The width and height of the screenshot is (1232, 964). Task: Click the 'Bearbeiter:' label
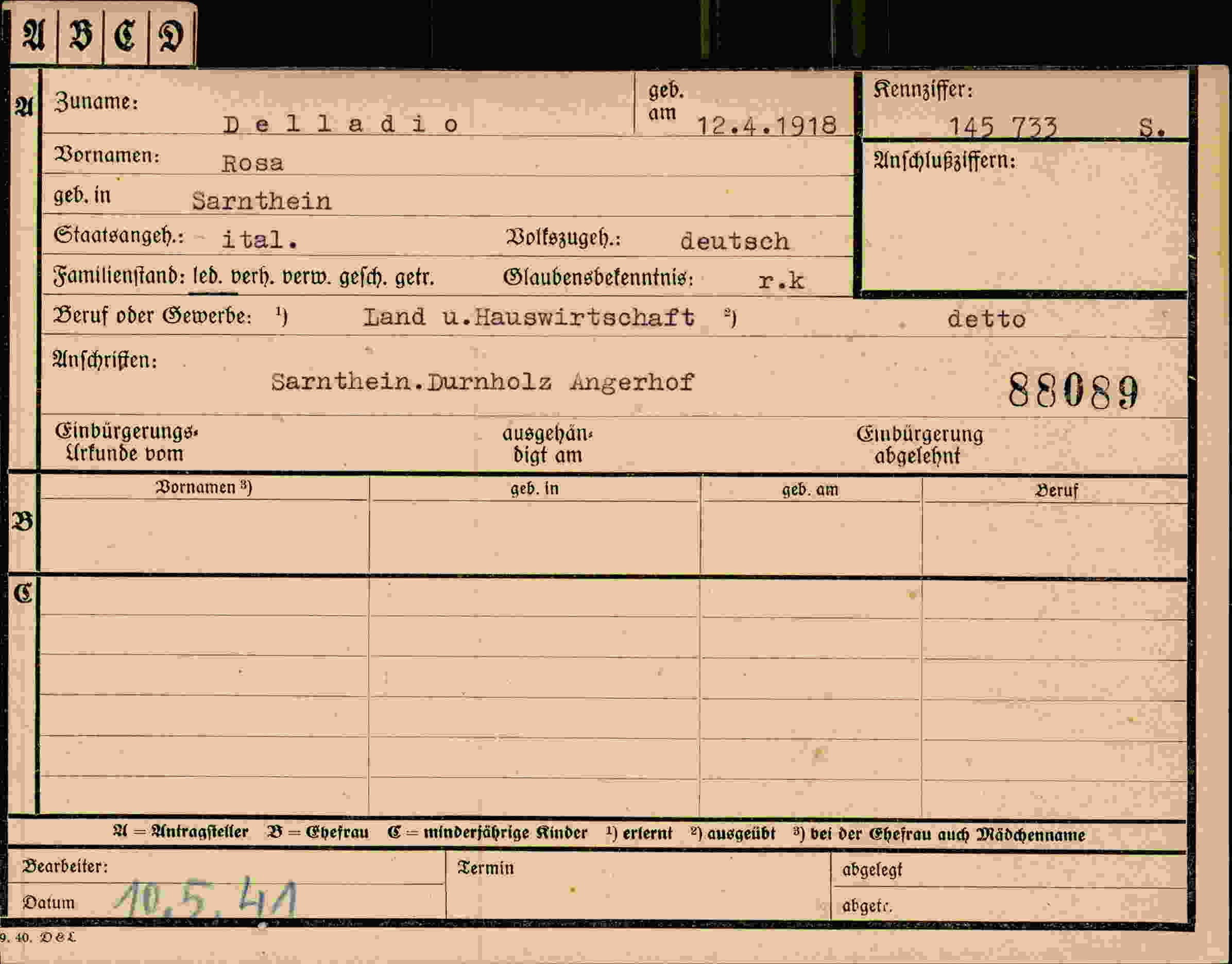[65, 866]
